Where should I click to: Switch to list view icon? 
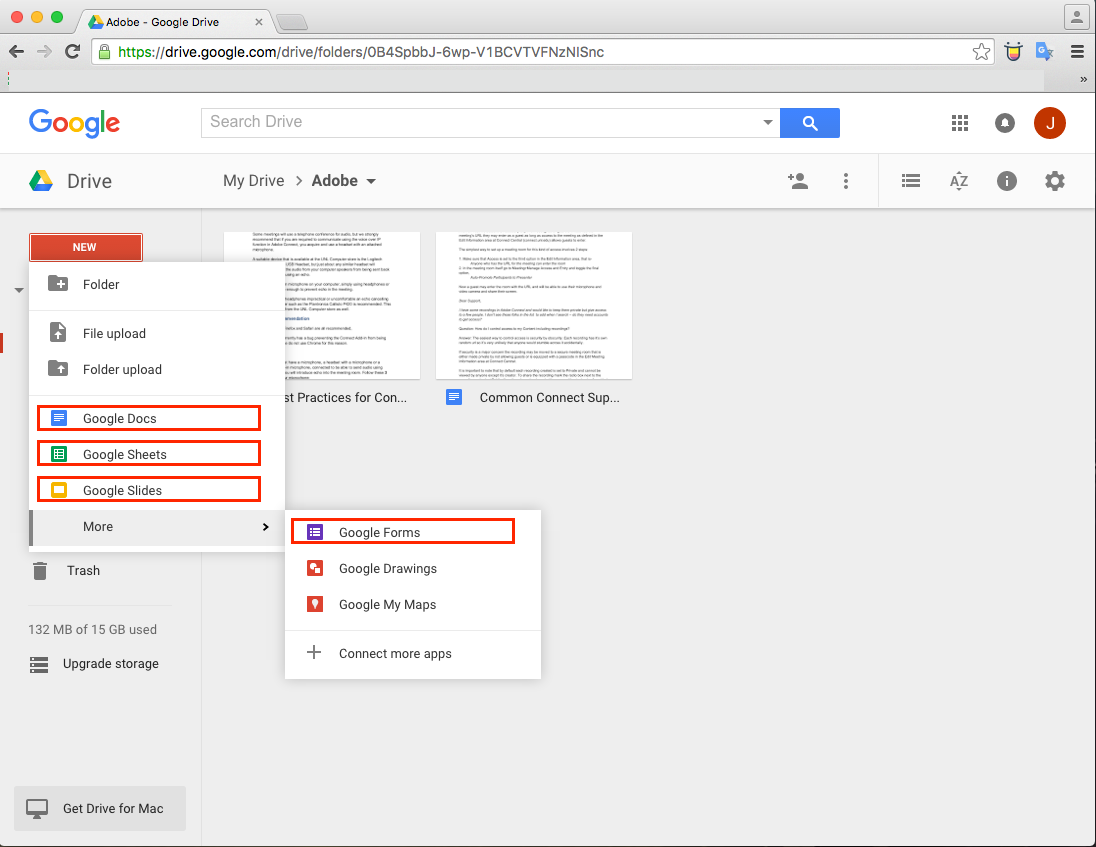[x=911, y=181]
